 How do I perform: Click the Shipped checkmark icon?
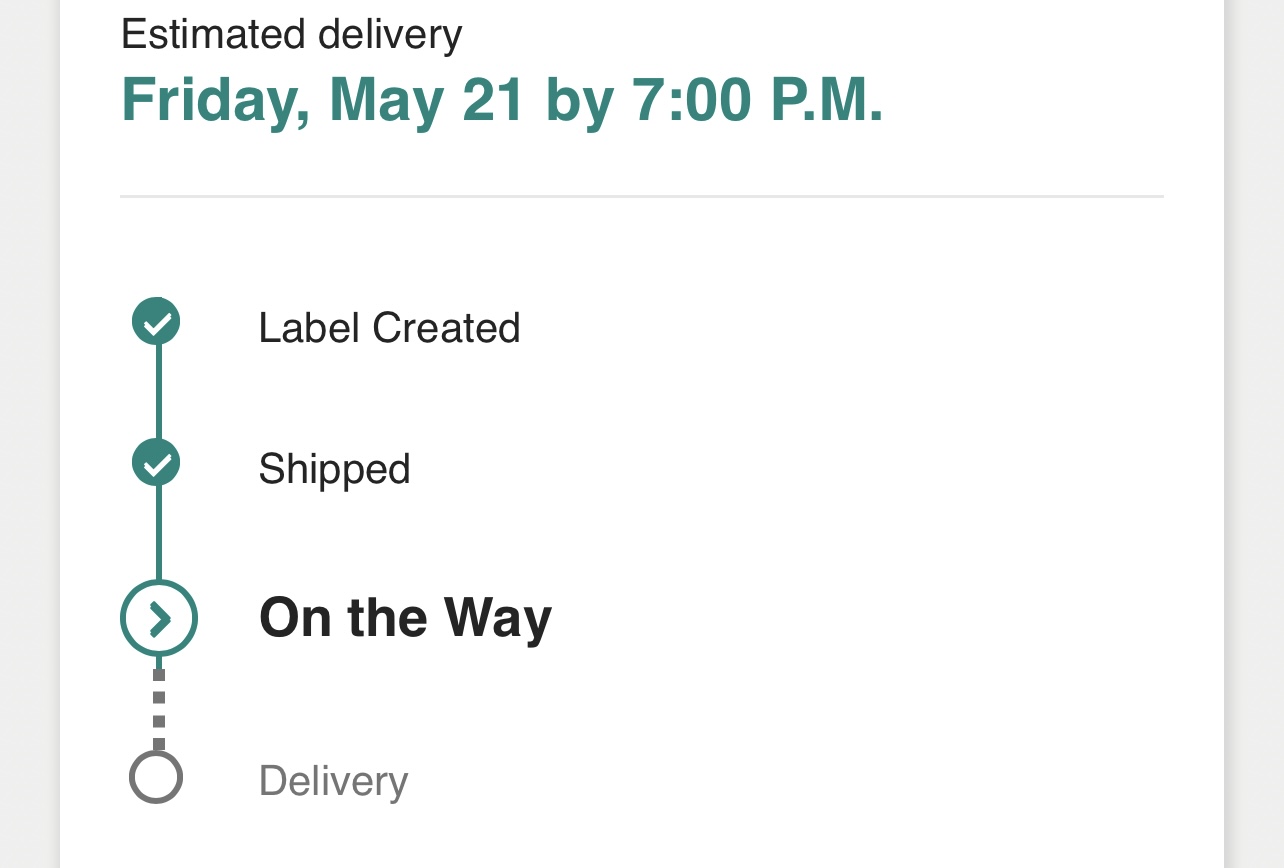click(156, 463)
